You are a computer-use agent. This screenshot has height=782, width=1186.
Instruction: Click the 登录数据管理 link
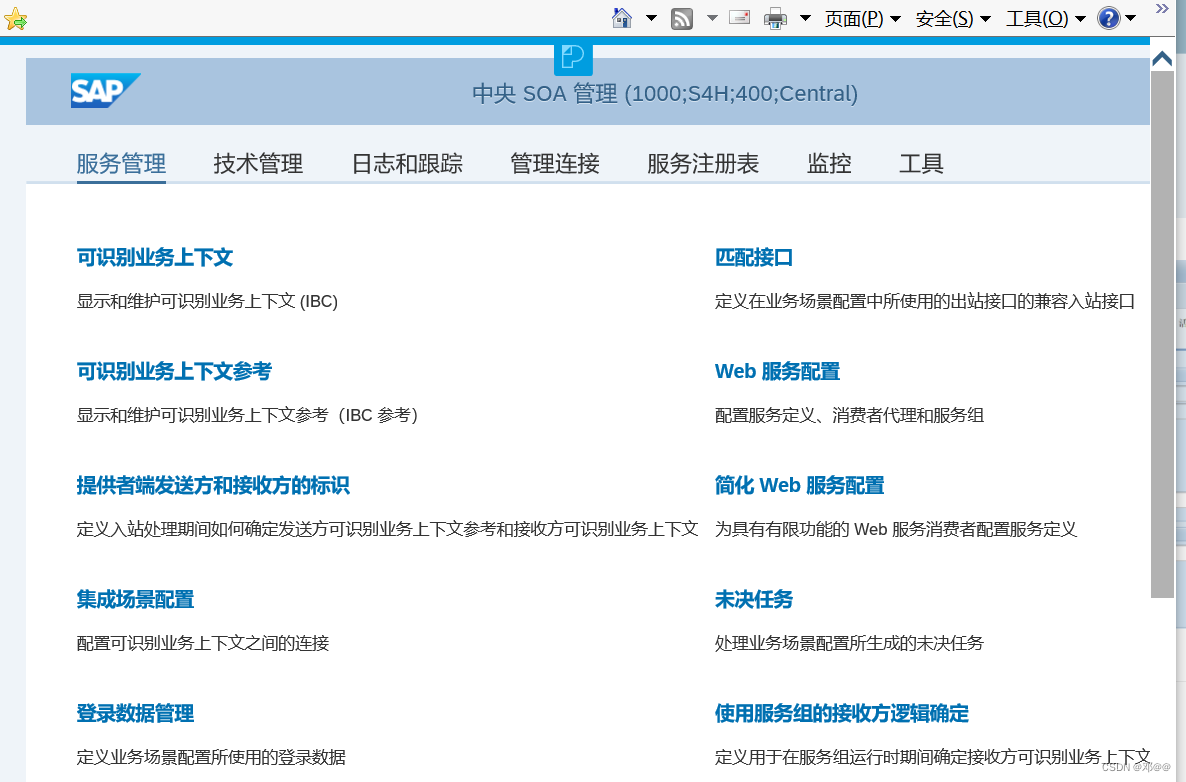[x=135, y=713]
